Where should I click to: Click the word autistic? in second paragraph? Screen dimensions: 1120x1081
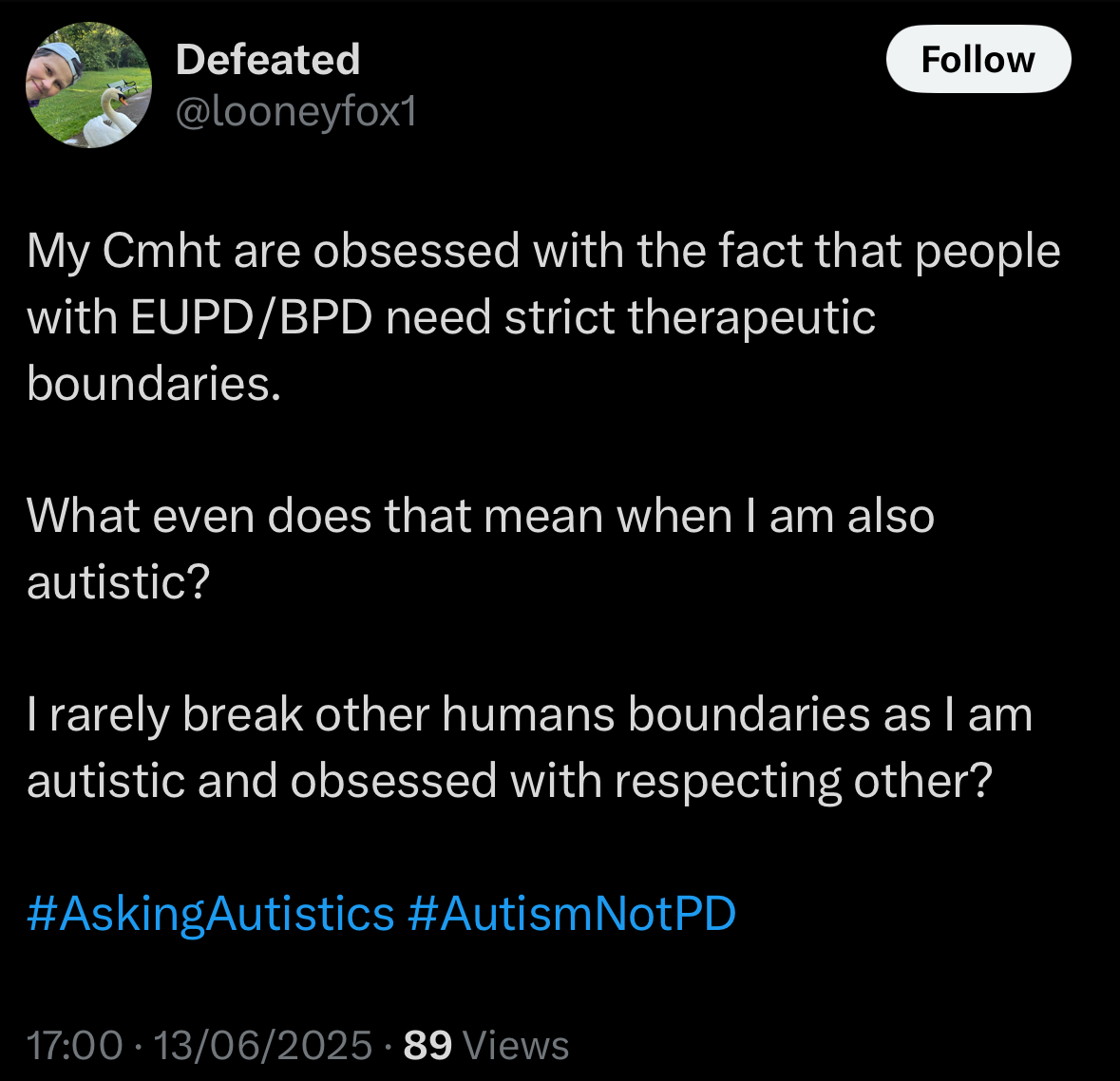[x=119, y=581]
